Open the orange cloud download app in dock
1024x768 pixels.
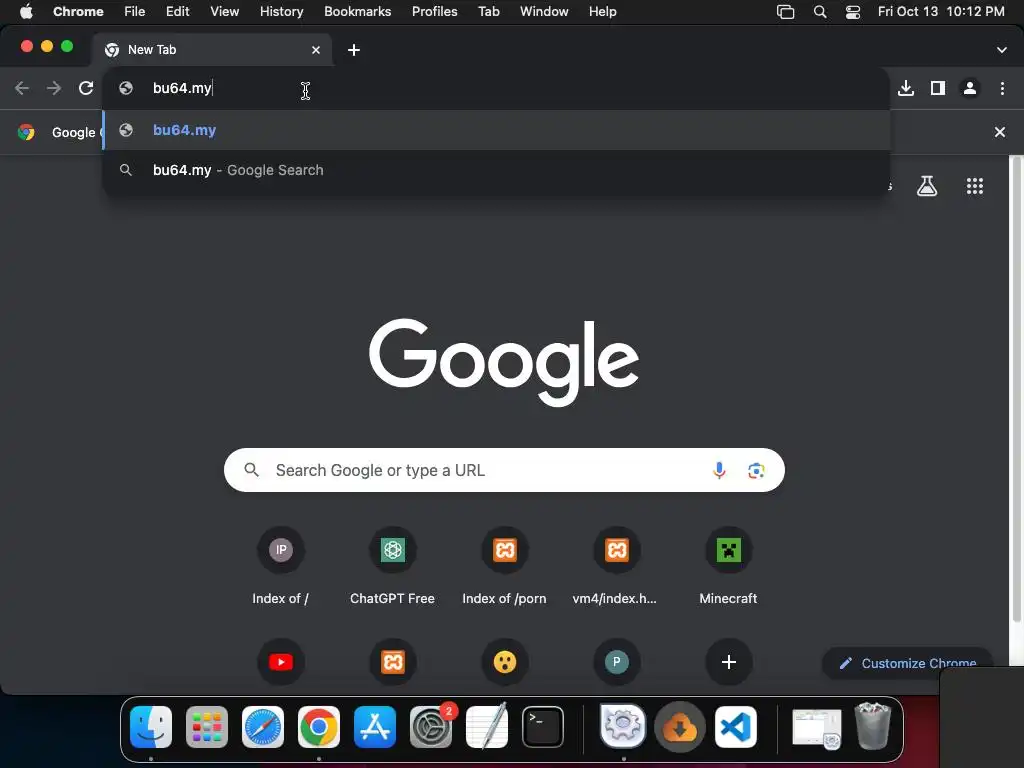pos(680,727)
